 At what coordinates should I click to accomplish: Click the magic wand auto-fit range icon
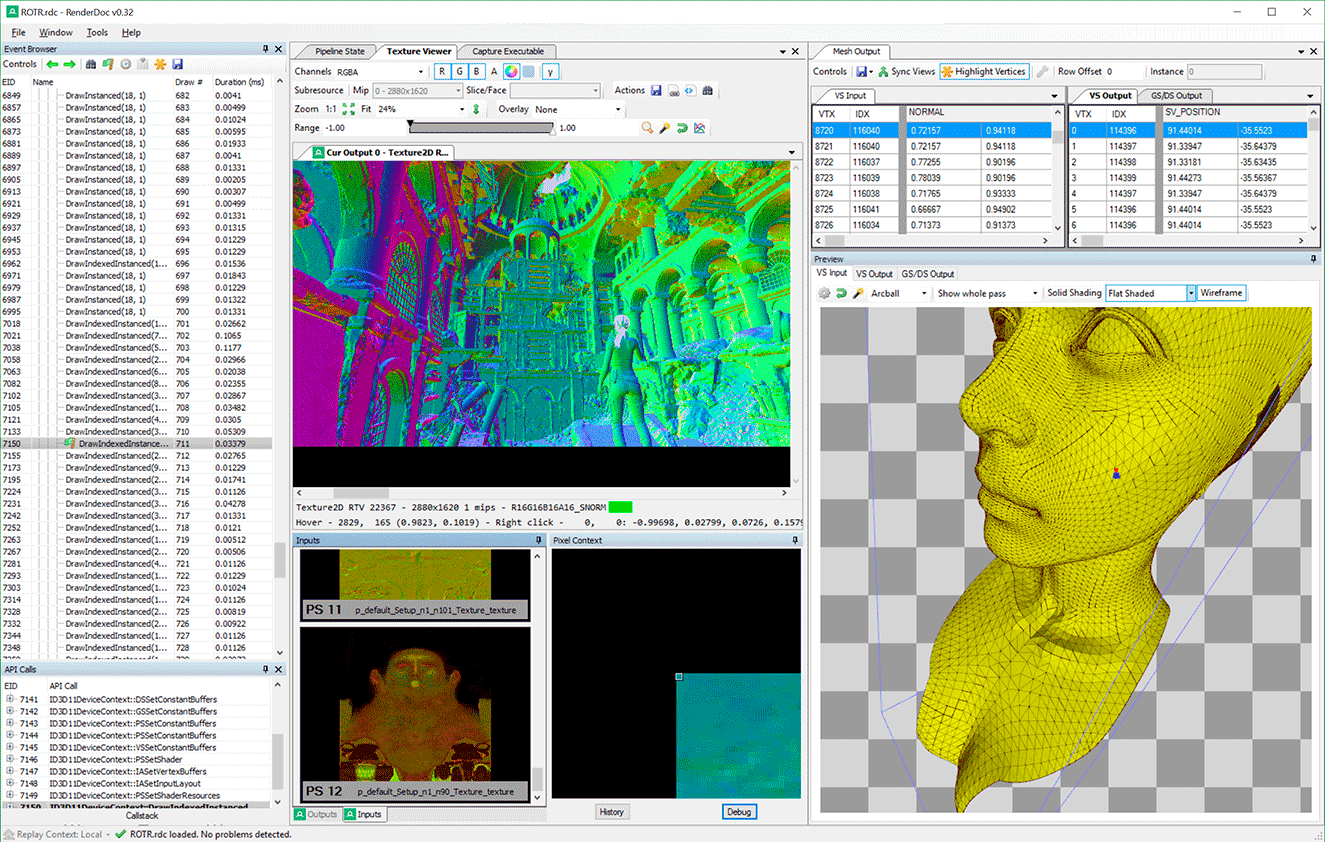tap(665, 128)
